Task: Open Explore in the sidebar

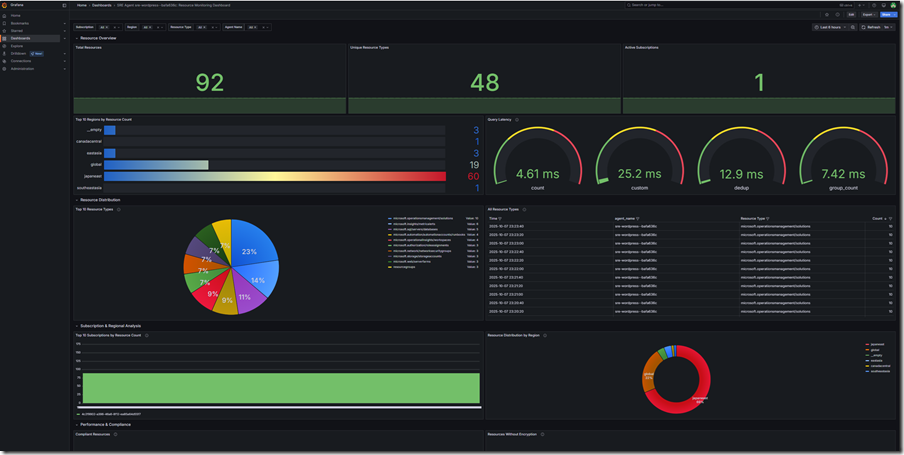Action: pyautogui.click(x=17, y=46)
